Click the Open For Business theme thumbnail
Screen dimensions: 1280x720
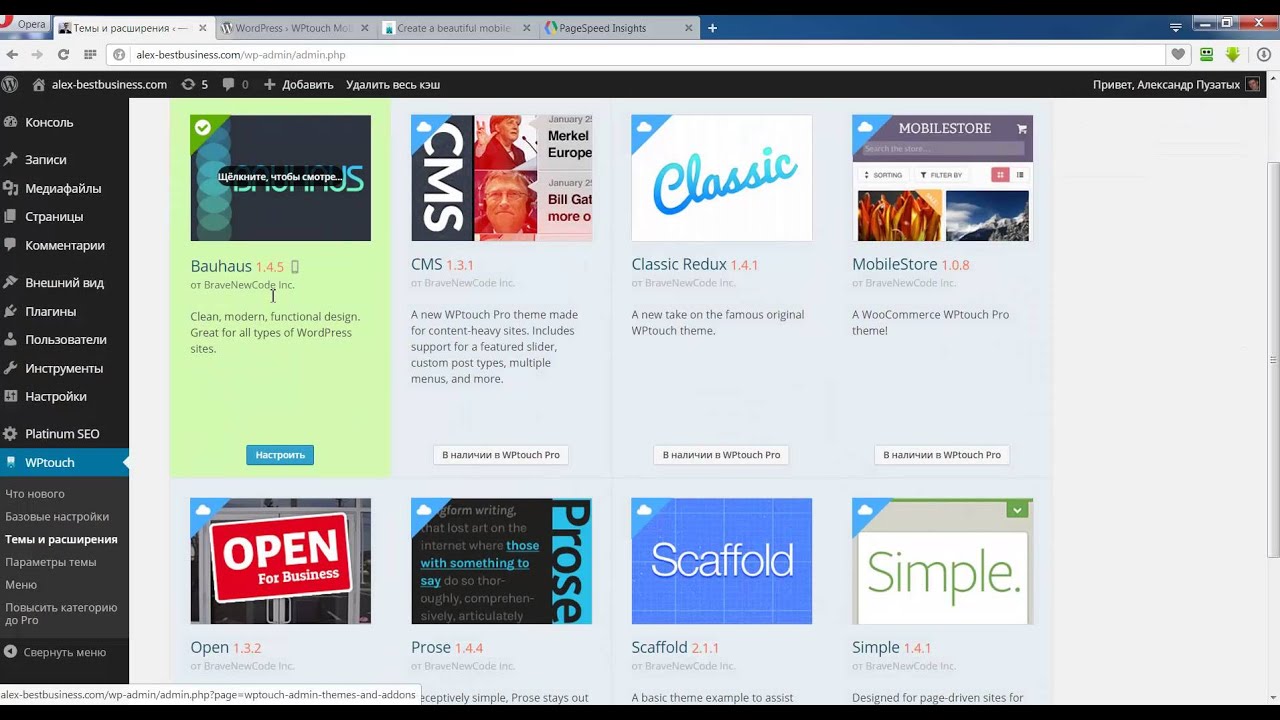(x=280, y=561)
